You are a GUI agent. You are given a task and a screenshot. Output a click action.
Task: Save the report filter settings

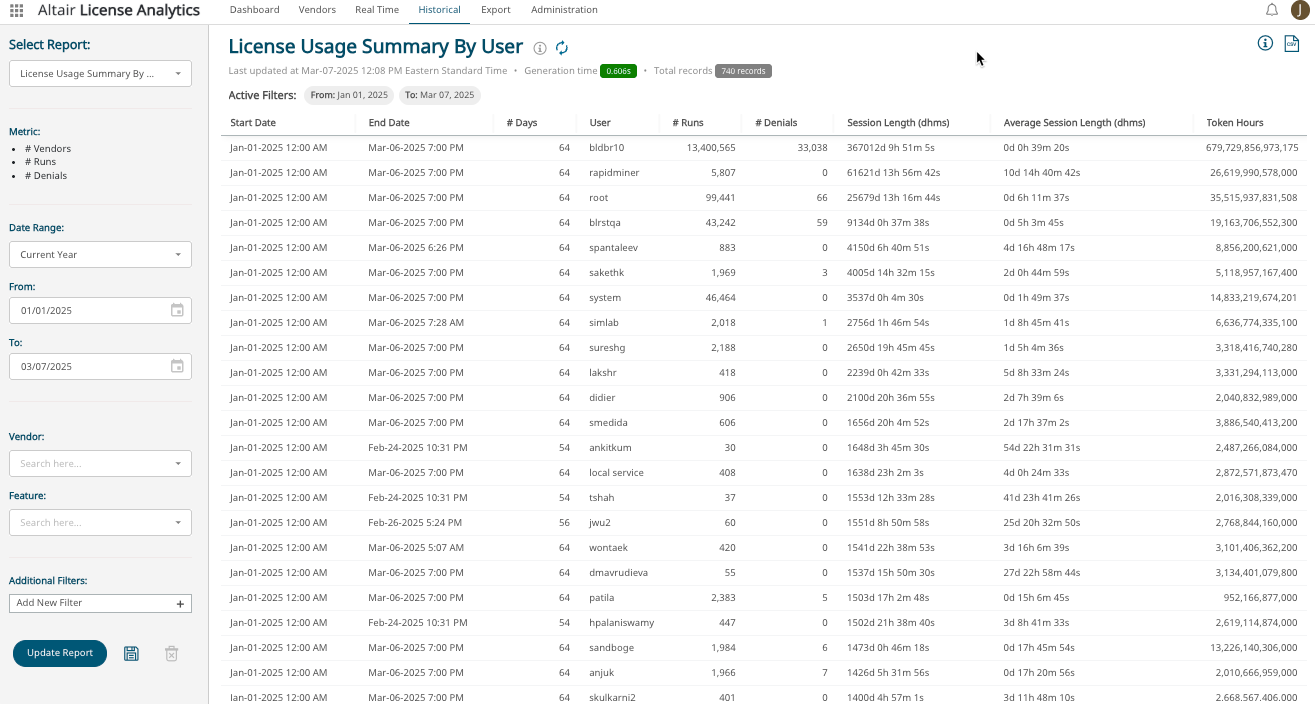(131, 653)
